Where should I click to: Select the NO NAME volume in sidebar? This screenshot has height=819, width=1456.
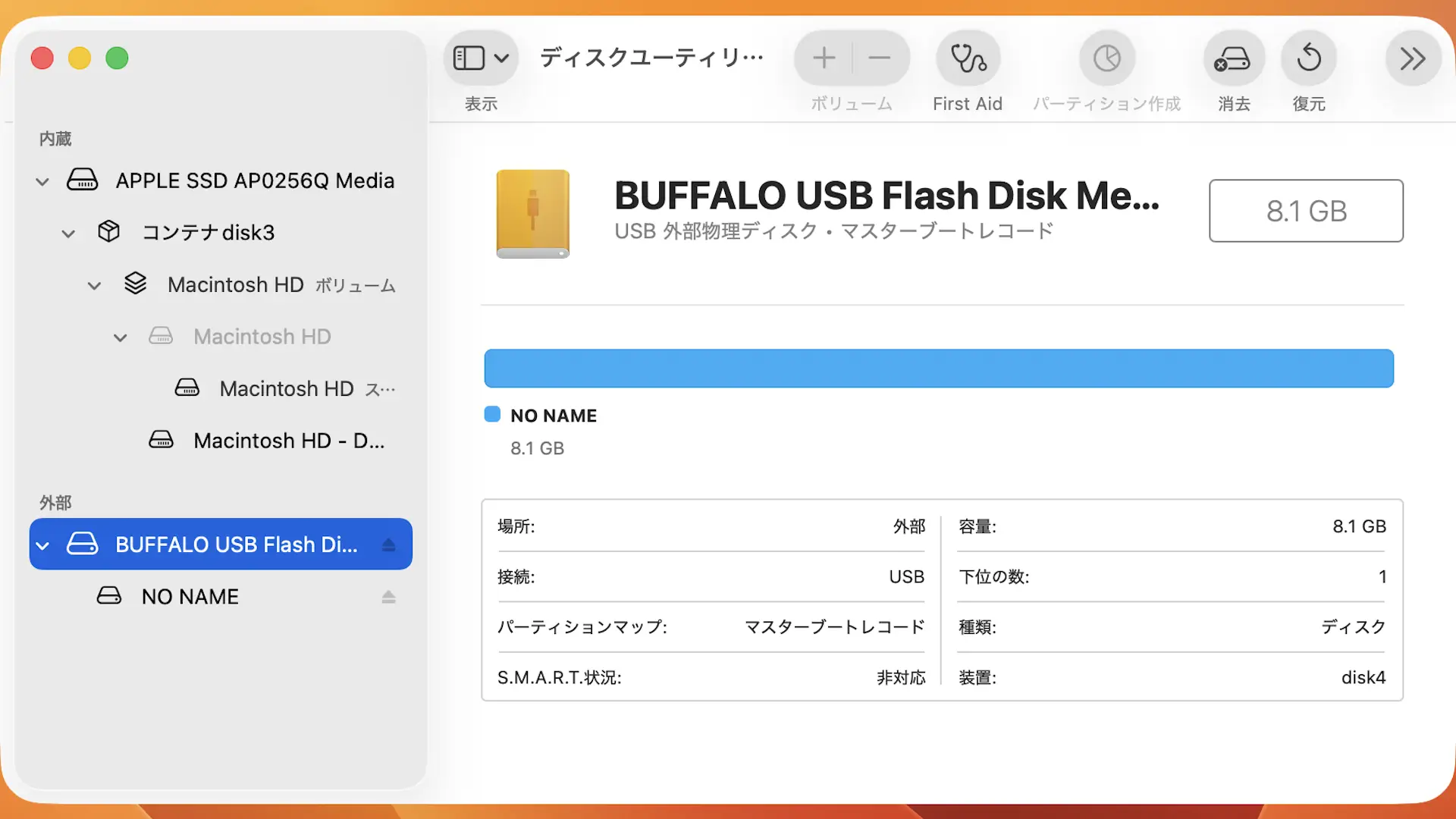click(x=190, y=597)
